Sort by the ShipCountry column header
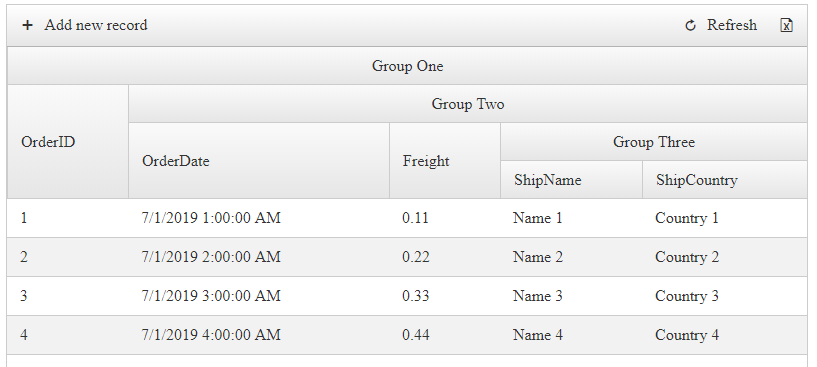 [725, 180]
